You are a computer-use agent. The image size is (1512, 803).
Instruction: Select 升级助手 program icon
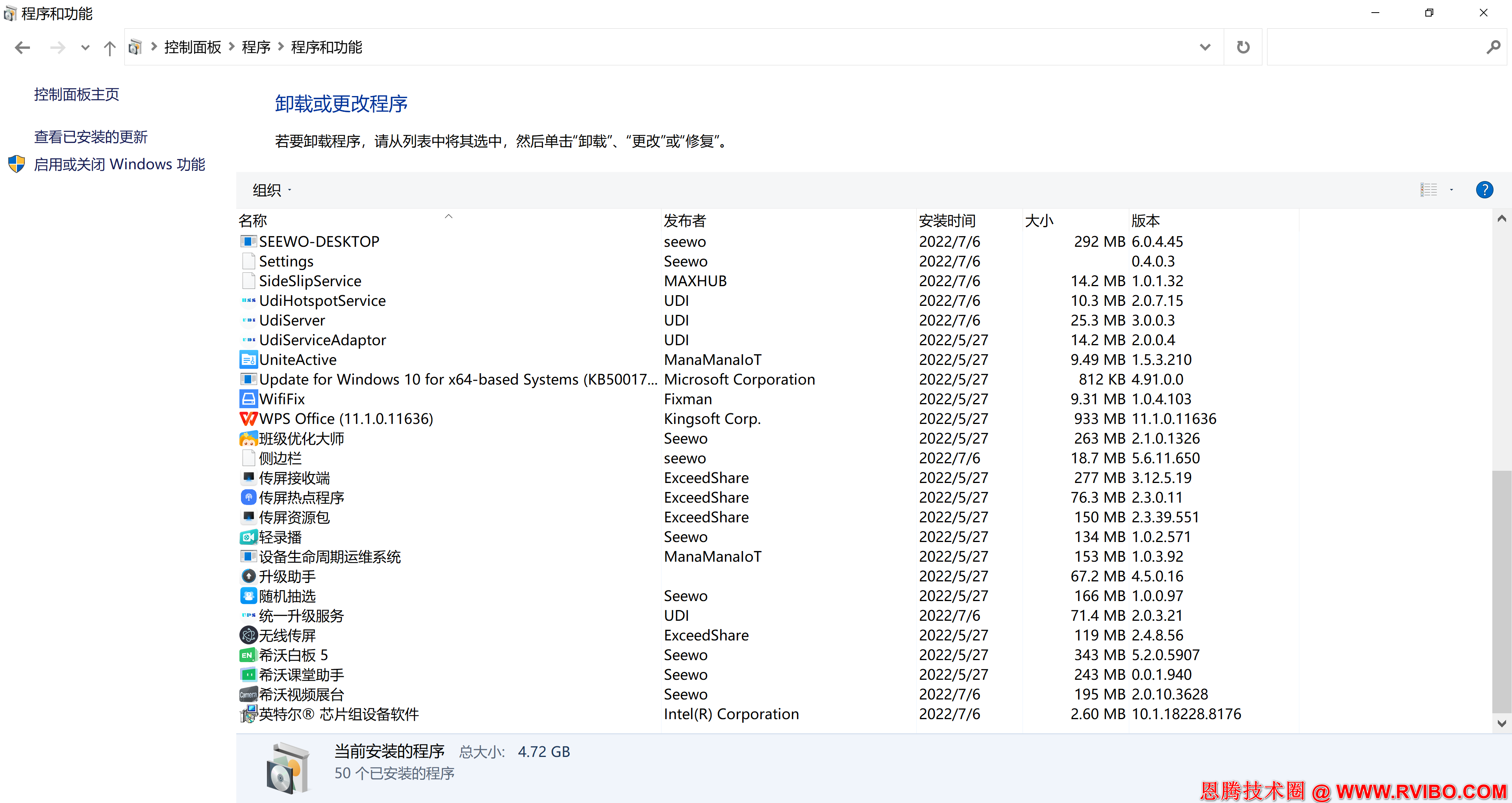248,576
